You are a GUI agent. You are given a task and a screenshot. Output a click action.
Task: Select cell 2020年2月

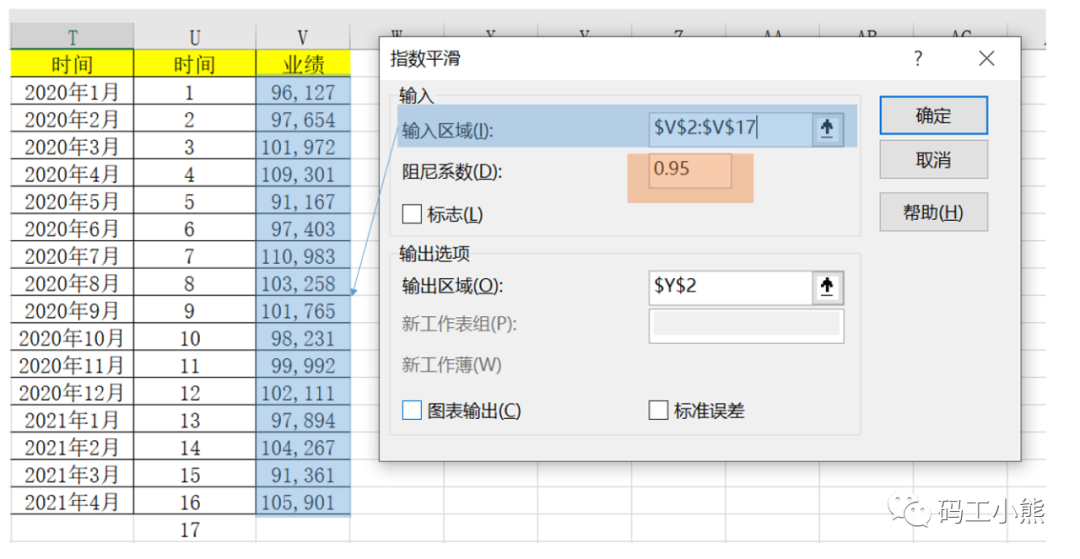click(x=72, y=119)
